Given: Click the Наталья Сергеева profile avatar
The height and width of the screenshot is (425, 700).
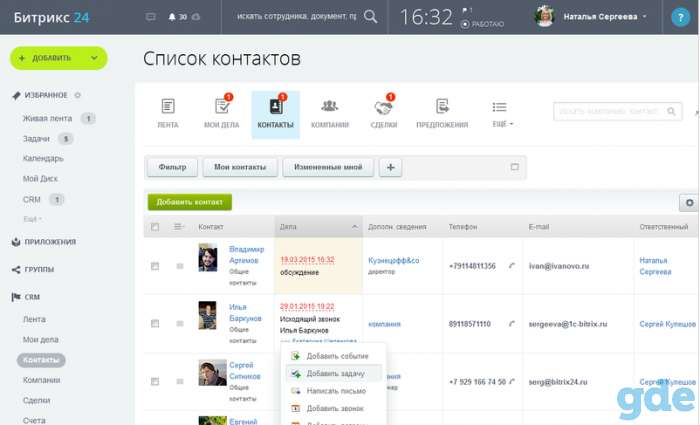Looking at the screenshot, I should (x=544, y=17).
